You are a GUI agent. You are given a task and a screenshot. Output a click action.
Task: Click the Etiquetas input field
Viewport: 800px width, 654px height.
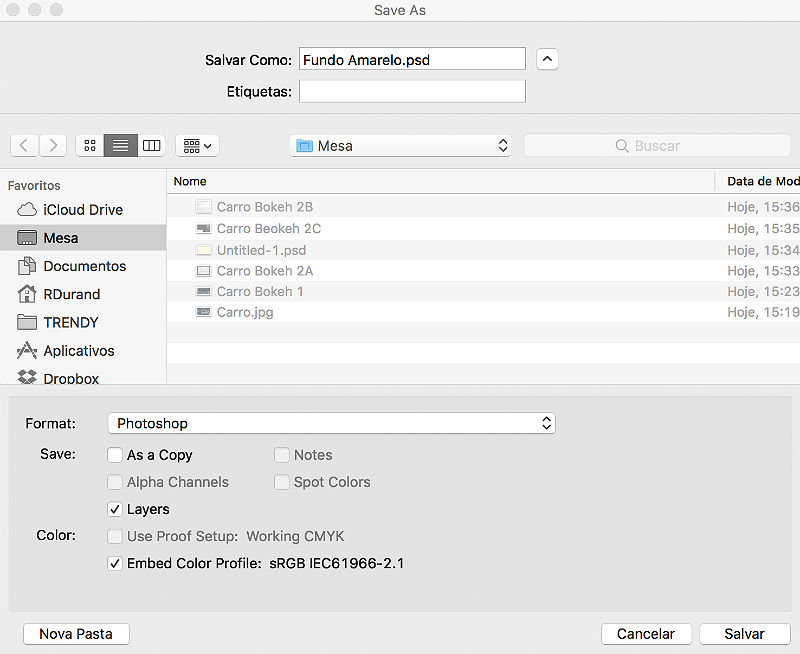point(412,91)
